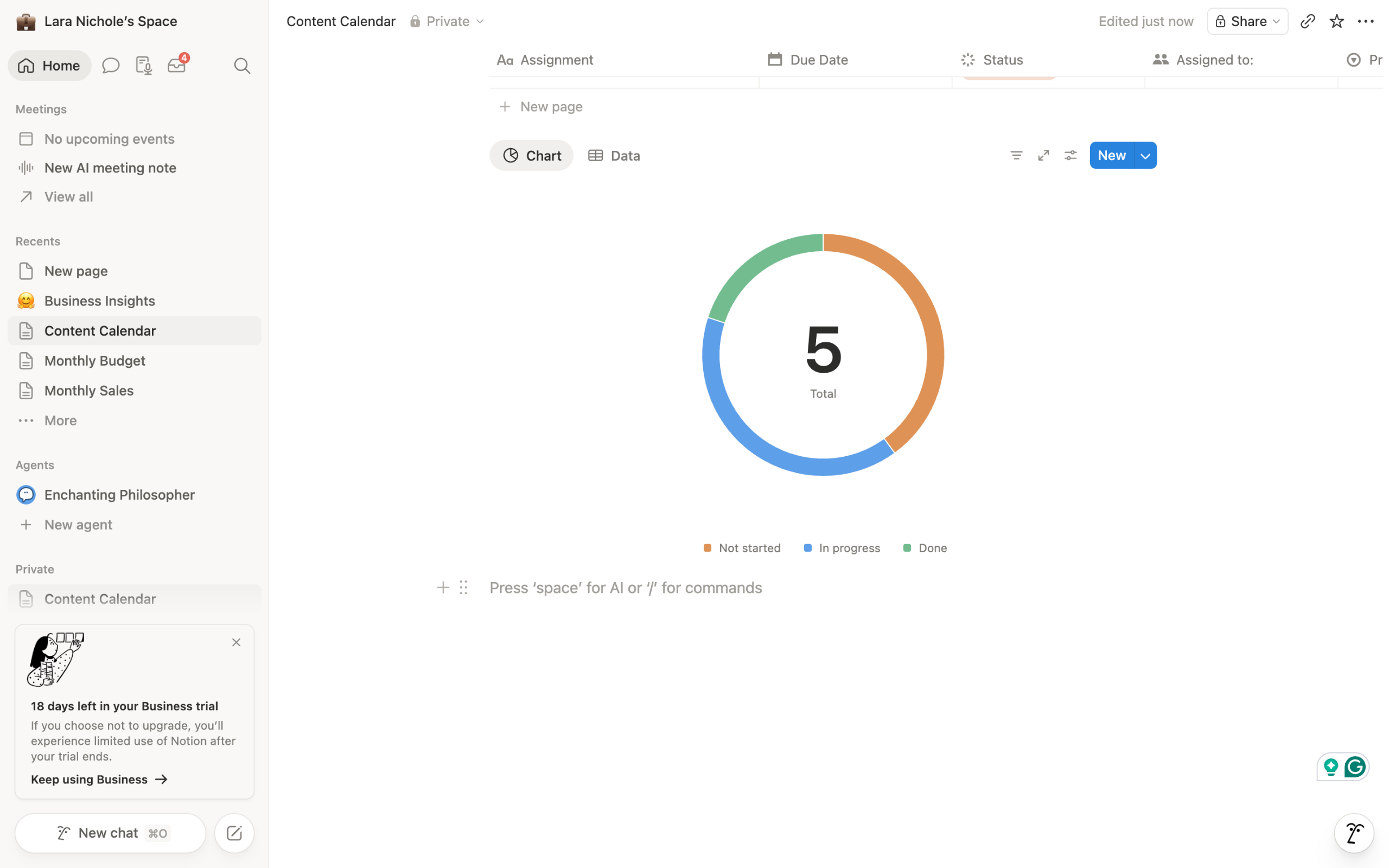Viewport: 1389px width, 868px height.
Task: Click the plus add block icon
Action: (443, 588)
